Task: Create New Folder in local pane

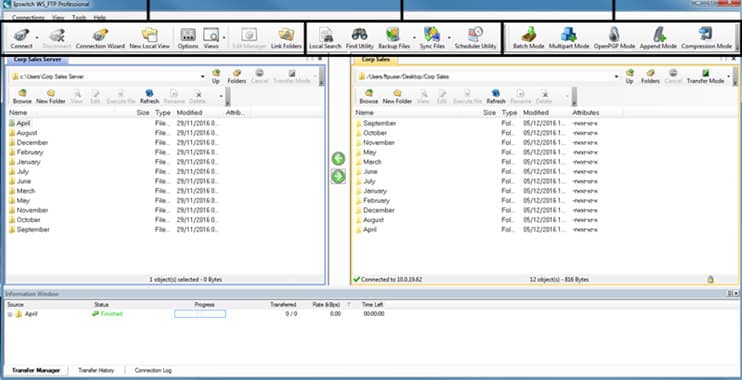Action: pos(51,97)
